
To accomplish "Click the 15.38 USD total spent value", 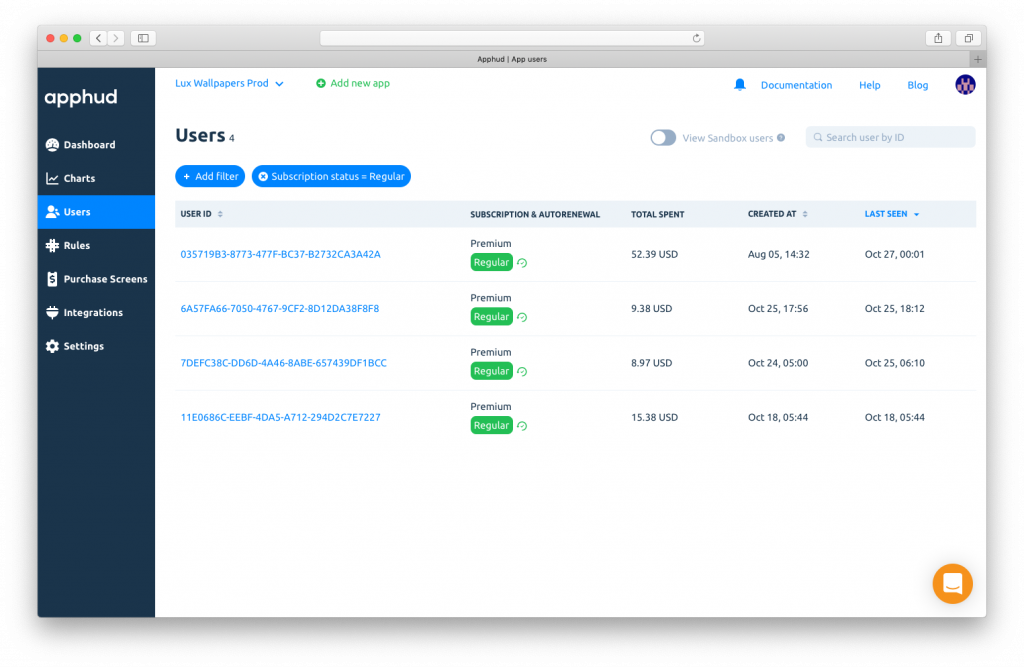I will click(x=654, y=417).
